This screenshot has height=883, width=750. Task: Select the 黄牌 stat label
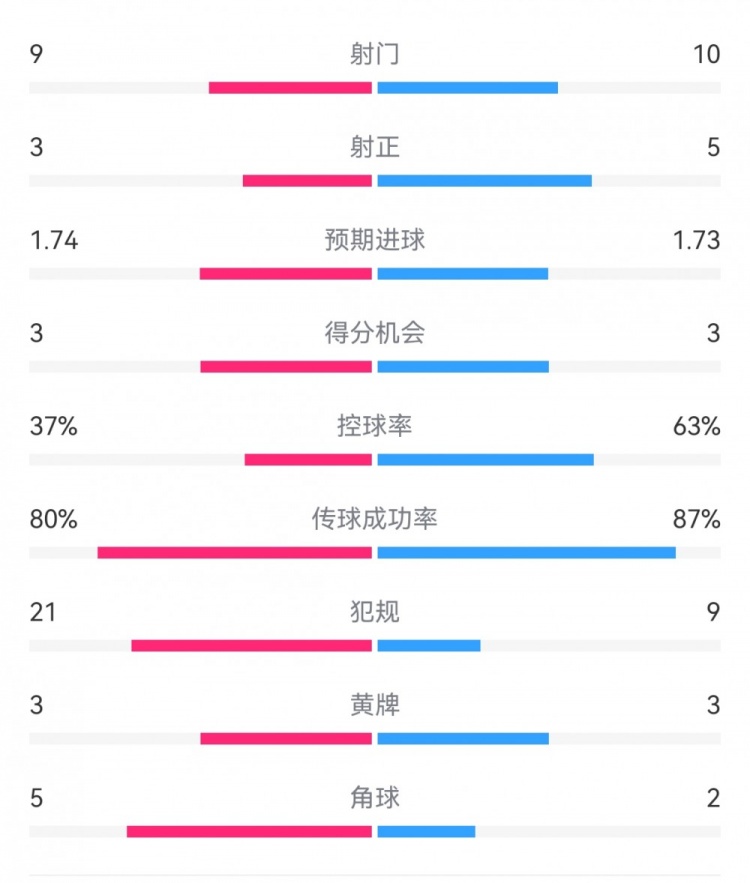click(x=375, y=705)
